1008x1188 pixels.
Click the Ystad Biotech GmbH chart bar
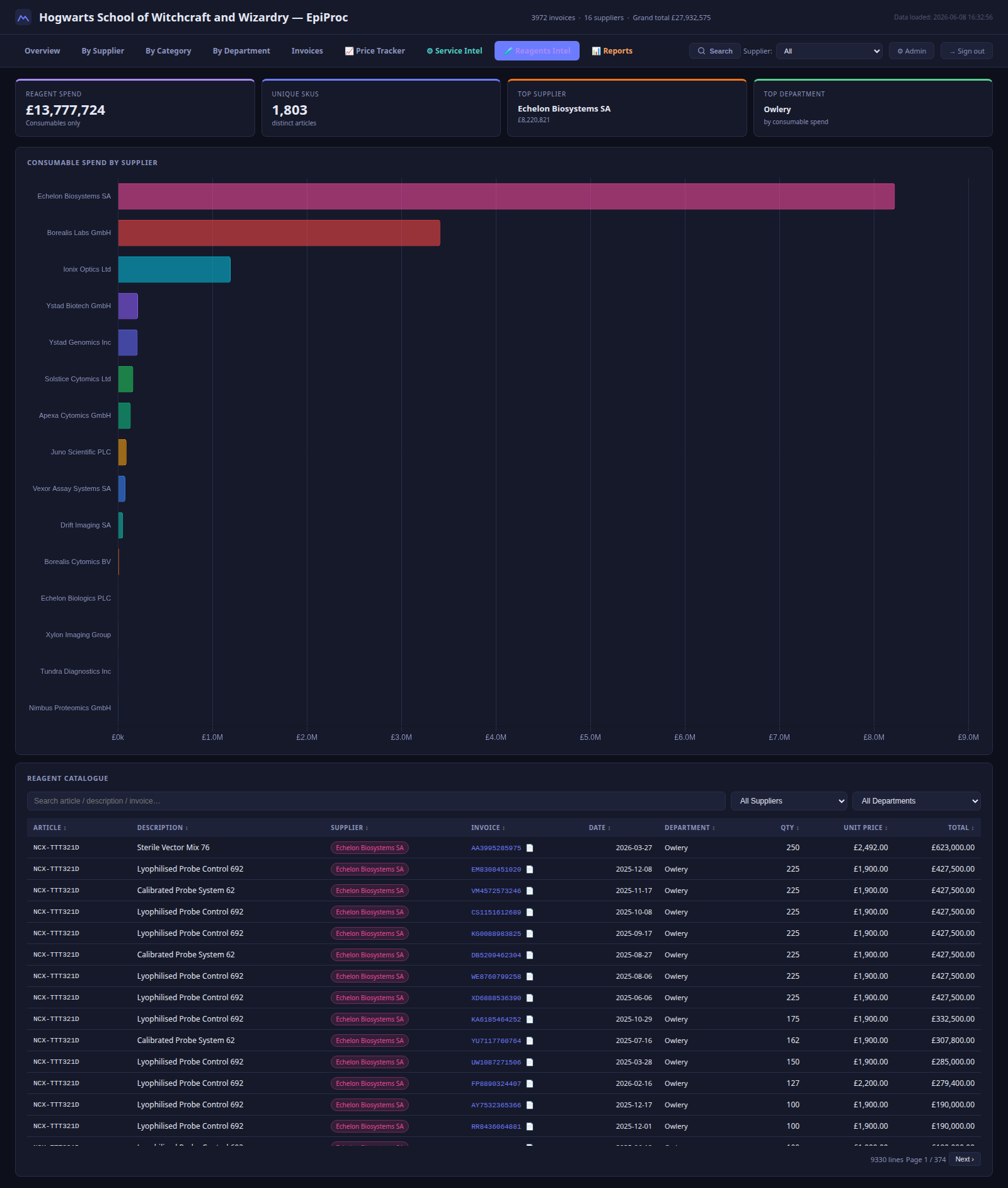pyautogui.click(x=128, y=306)
